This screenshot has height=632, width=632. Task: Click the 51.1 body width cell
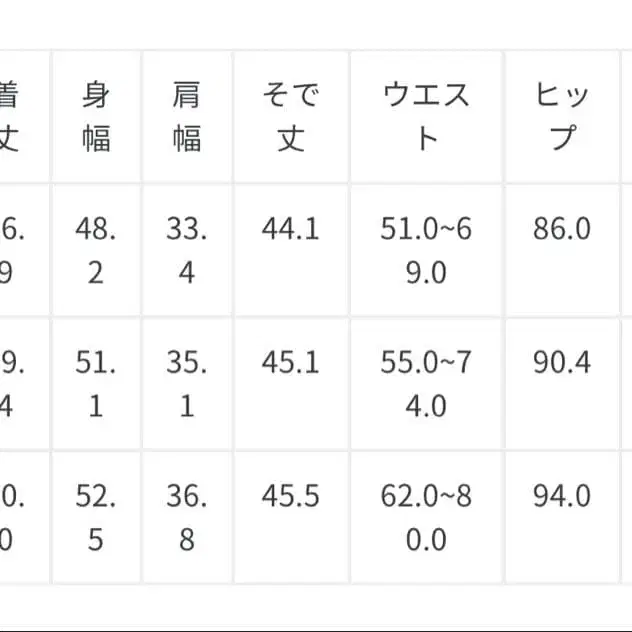pyautogui.click(x=96, y=384)
